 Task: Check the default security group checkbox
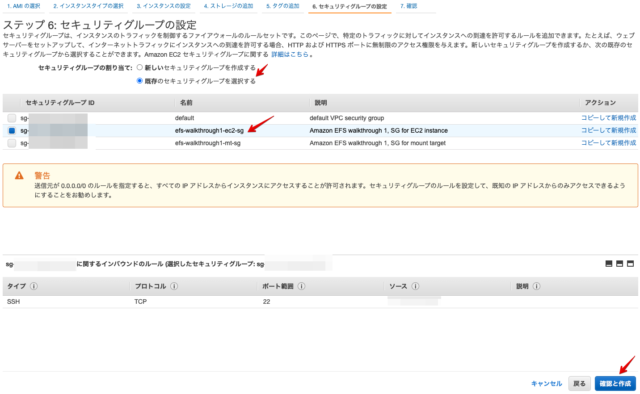[x=11, y=118]
